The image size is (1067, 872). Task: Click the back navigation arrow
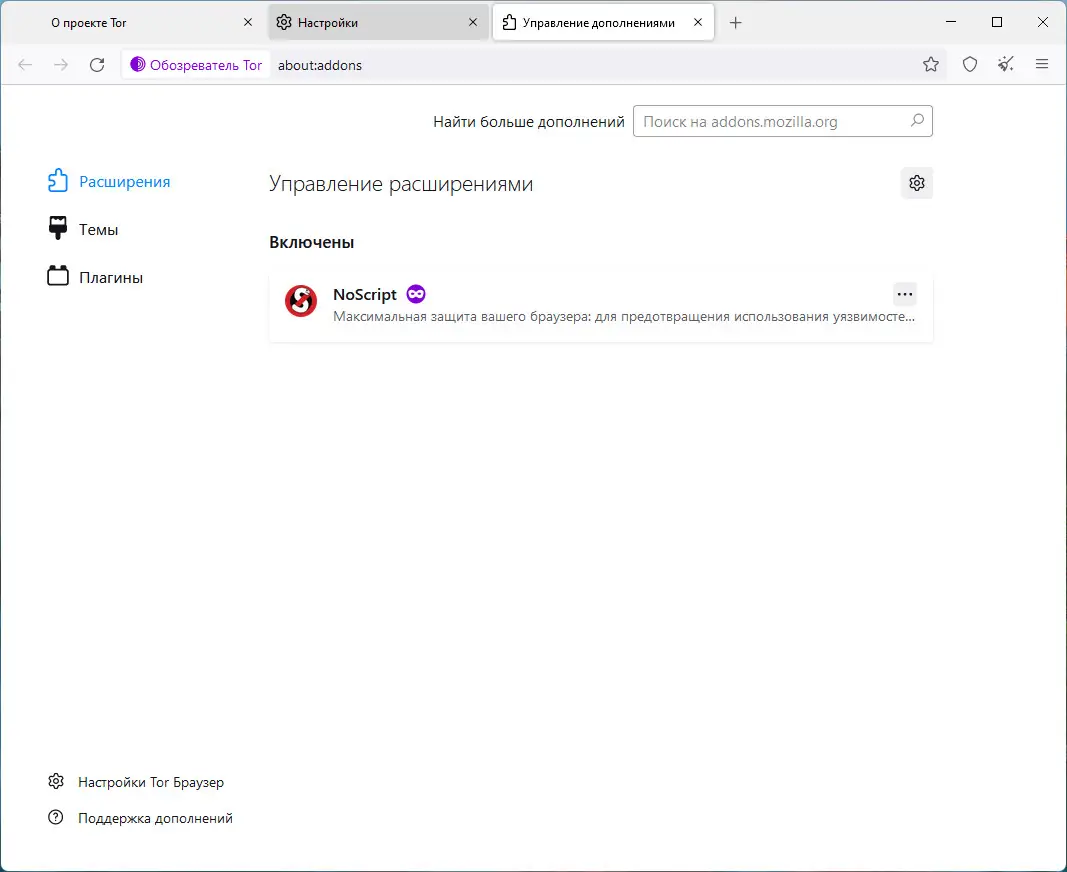point(25,65)
